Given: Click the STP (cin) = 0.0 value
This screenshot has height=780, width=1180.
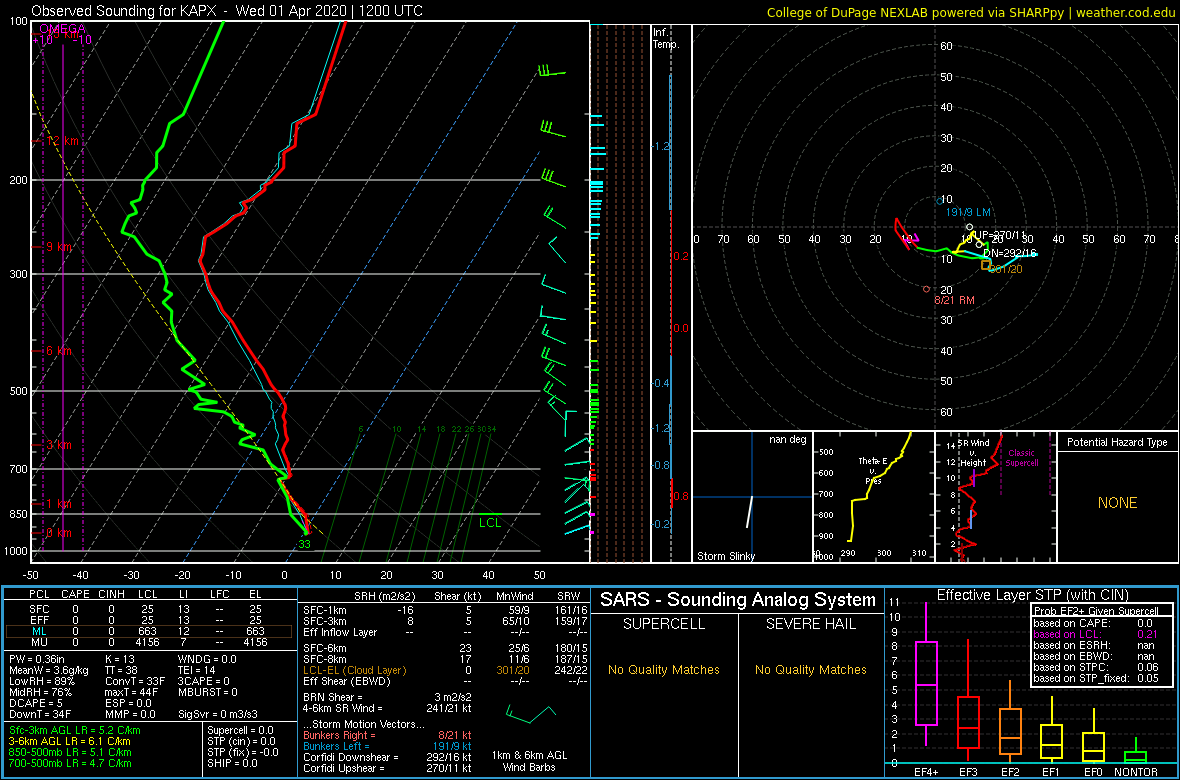Looking at the screenshot, I should click(x=242, y=741).
